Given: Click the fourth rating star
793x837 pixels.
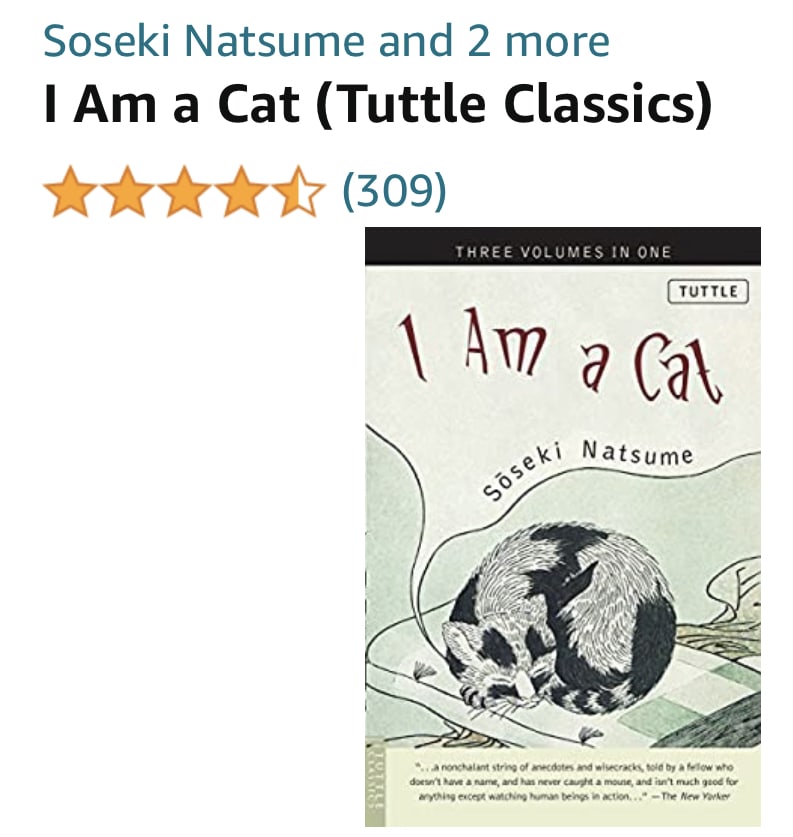Looking at the screenshot, I should pyautogui.click(x=240, y=191).
